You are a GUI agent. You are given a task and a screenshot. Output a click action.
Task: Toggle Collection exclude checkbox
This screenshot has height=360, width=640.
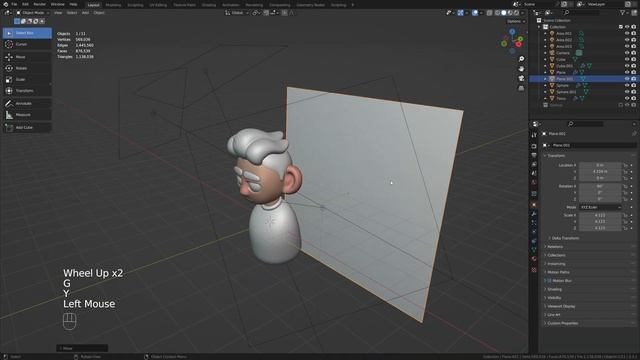621,27
